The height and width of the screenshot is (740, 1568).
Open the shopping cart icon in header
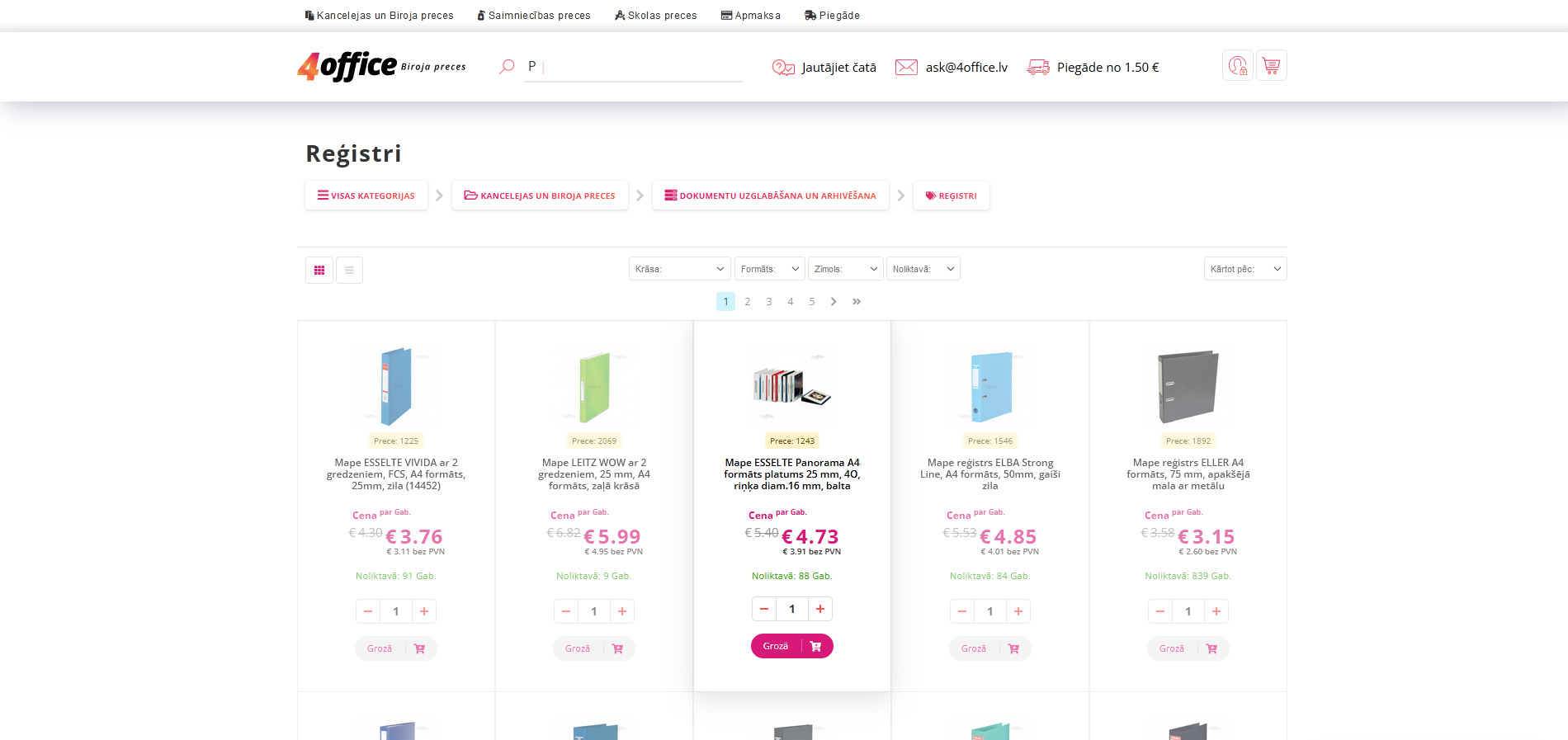click(1271, 65)
